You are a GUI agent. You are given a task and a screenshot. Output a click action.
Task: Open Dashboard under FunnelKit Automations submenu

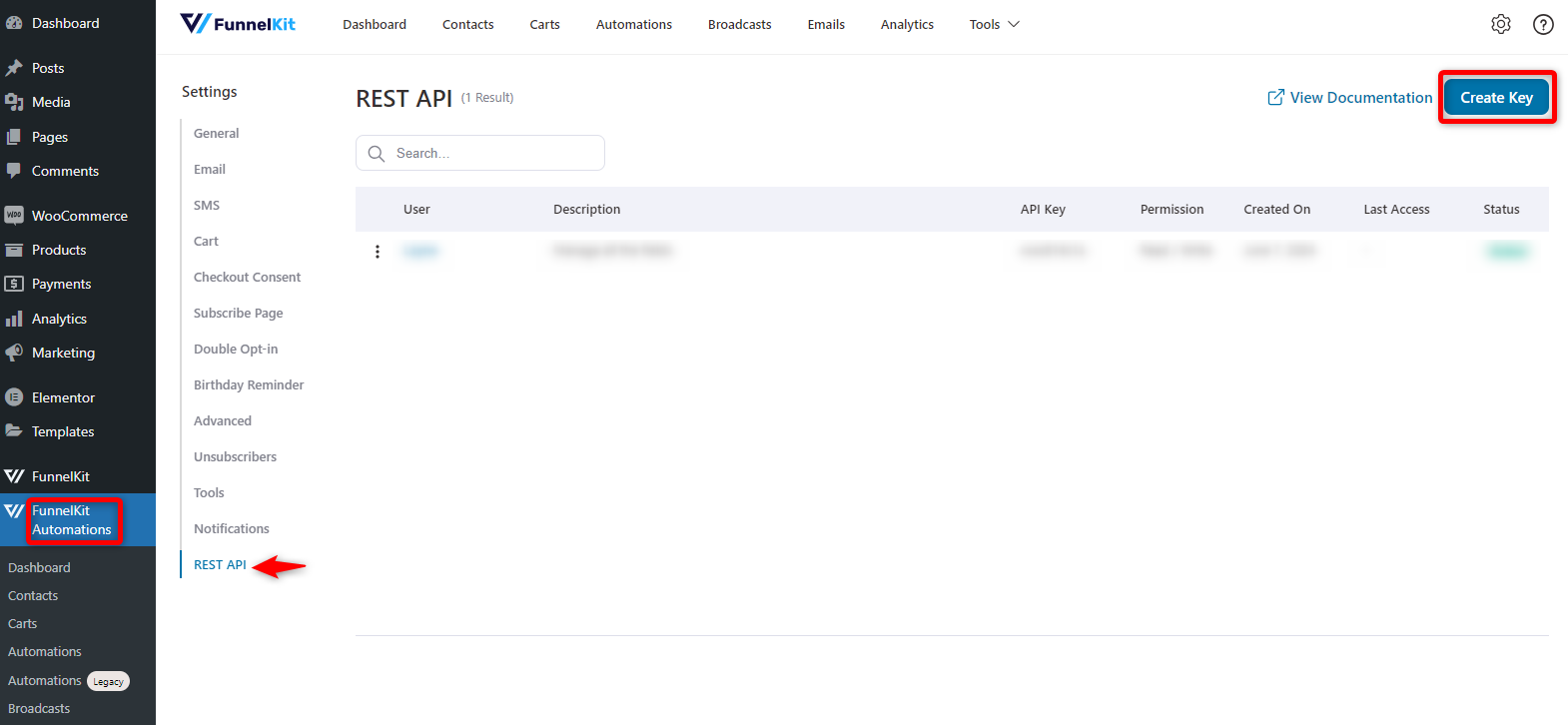point(39,567)
